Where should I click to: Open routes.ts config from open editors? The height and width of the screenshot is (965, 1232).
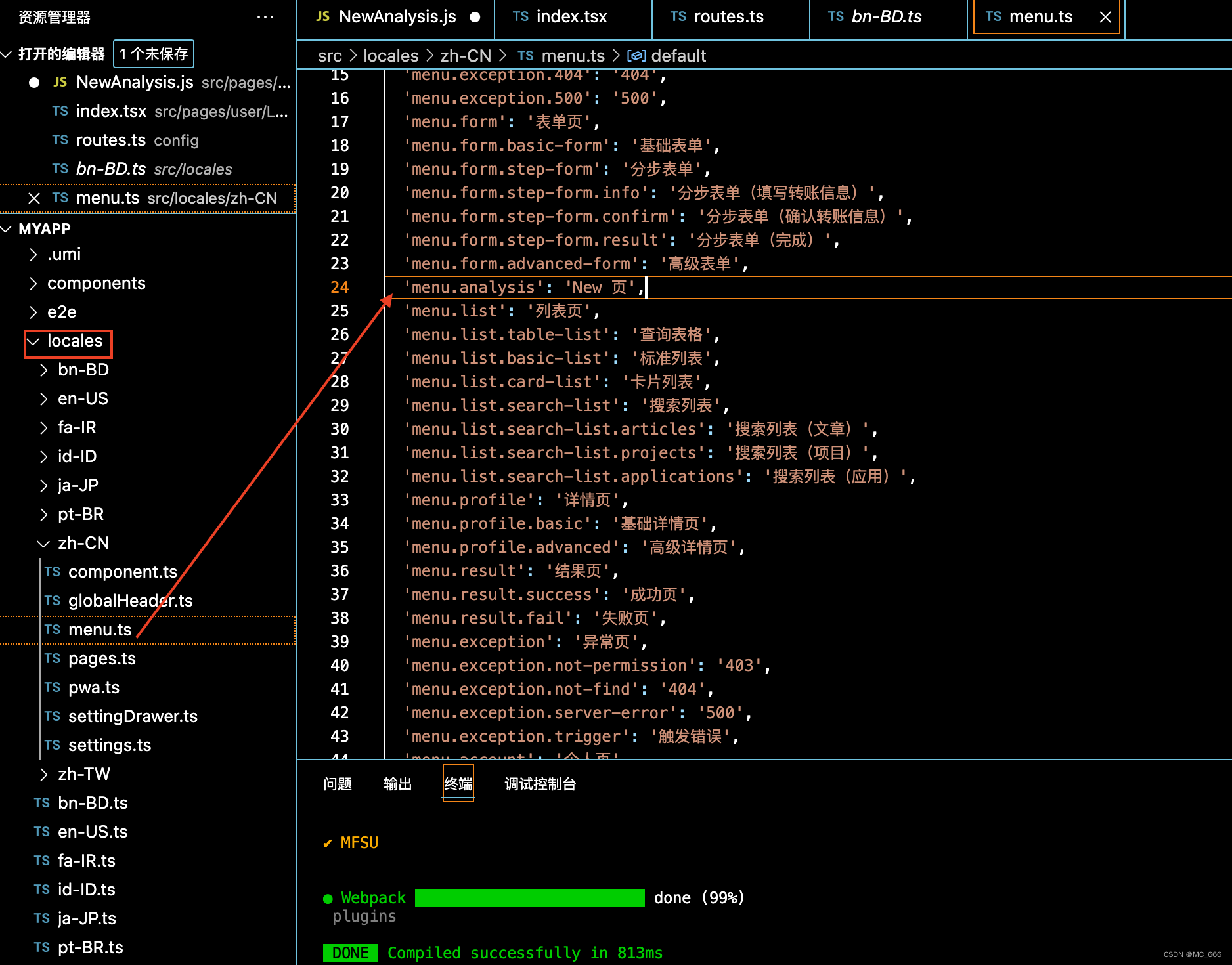pos(148,140)
